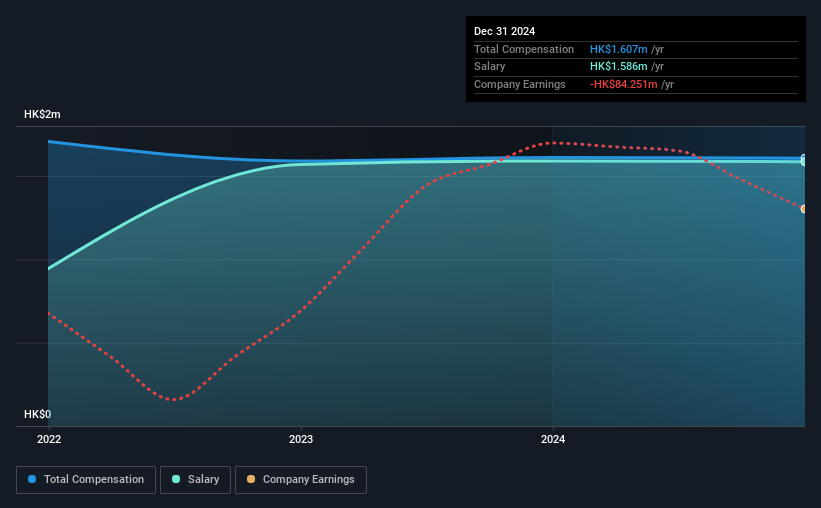Click the Total Compensation tooltip row label

pos(524,49)
